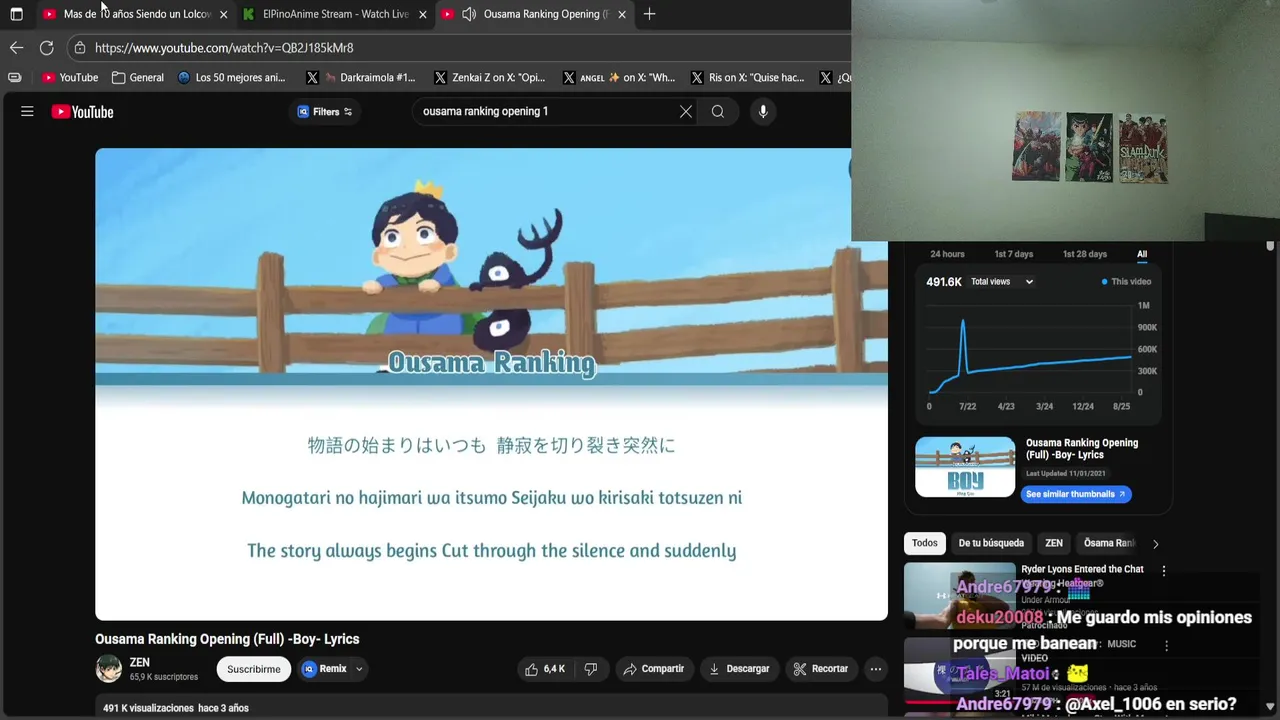Expand the Remix dropdown arrow
The width and height of the screenshot is (1280, 720).
point(359,669)
